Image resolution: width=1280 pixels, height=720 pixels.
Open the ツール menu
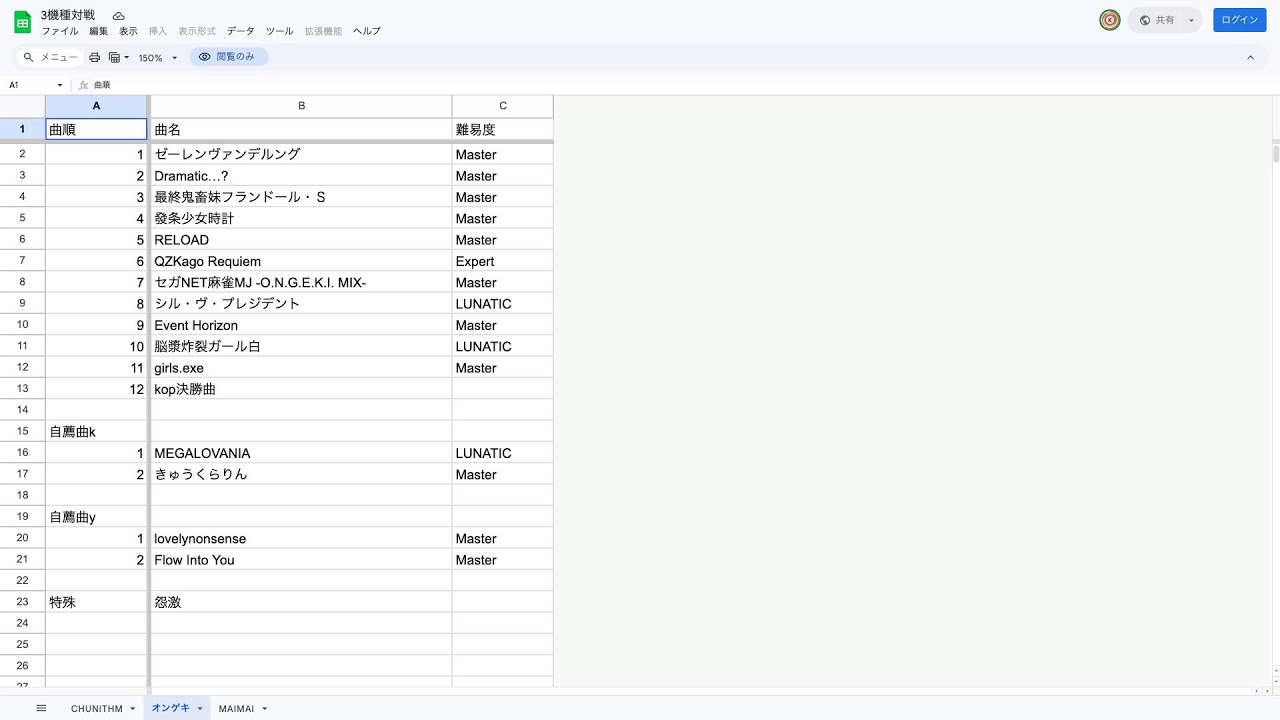pos(280,31)
